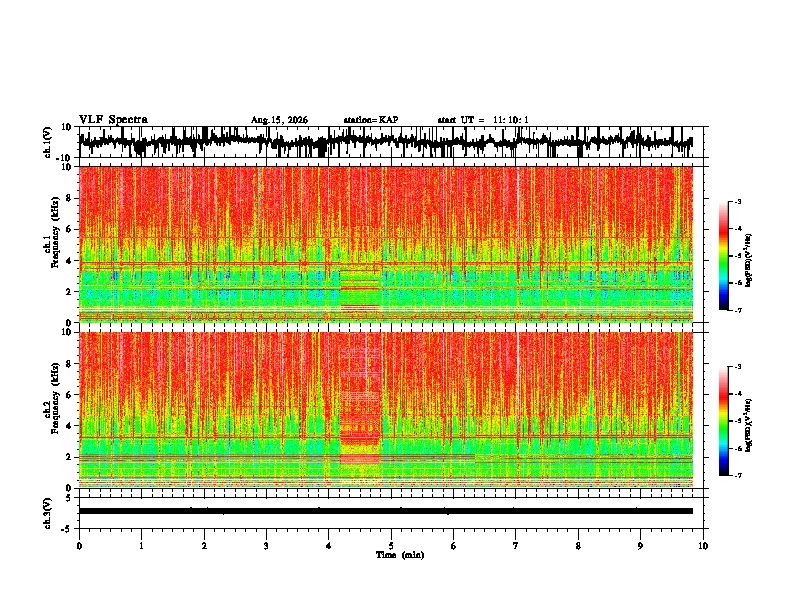
Task: Click the ch.3(V) black waveform band
Action: click(x=386, y=511)
